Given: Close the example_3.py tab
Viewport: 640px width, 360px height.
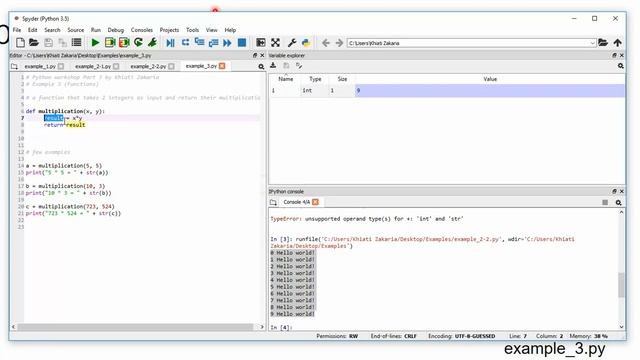Looking at the screenshot, I should [222, 66].
